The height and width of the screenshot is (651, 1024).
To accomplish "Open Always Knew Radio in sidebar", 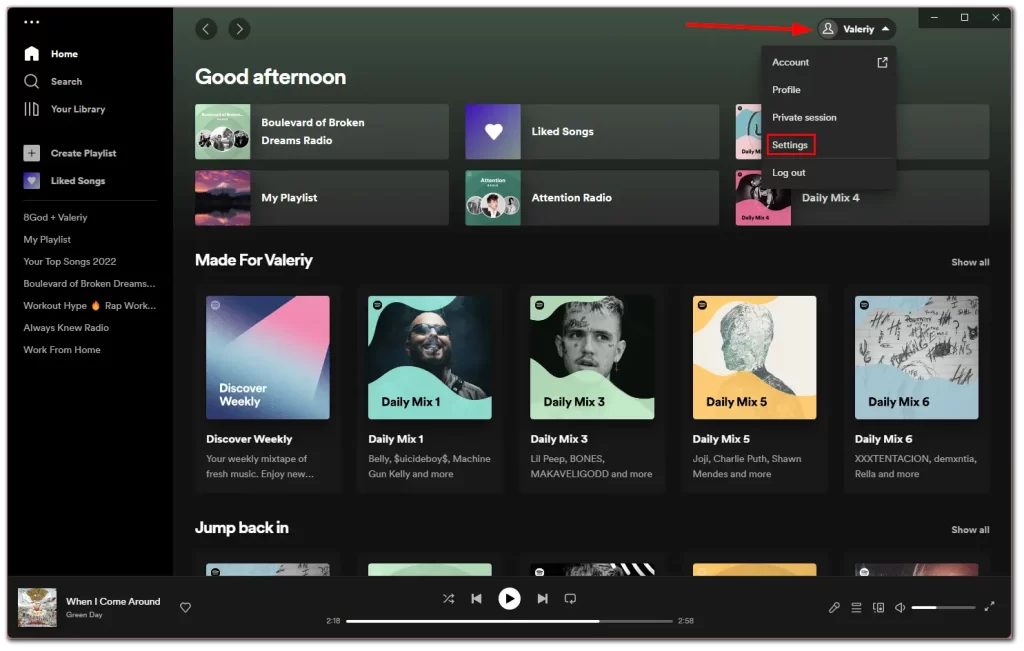I will [x=66, y=328].
